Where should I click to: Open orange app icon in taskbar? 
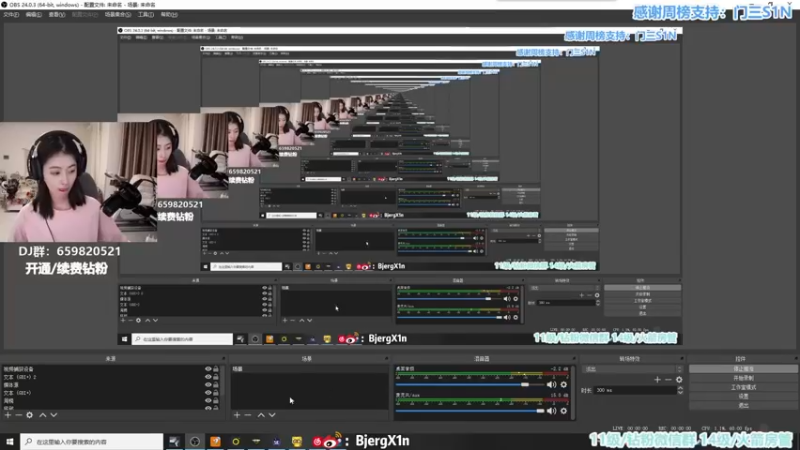point(215,441)
